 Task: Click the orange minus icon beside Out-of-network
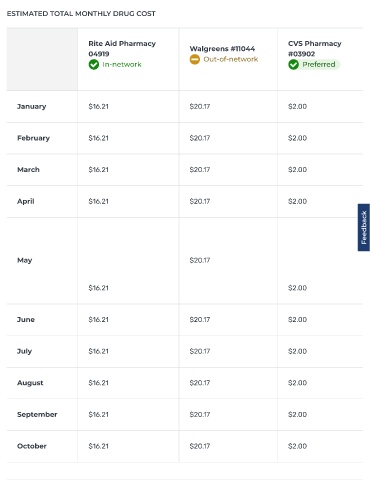coord(195,59)
